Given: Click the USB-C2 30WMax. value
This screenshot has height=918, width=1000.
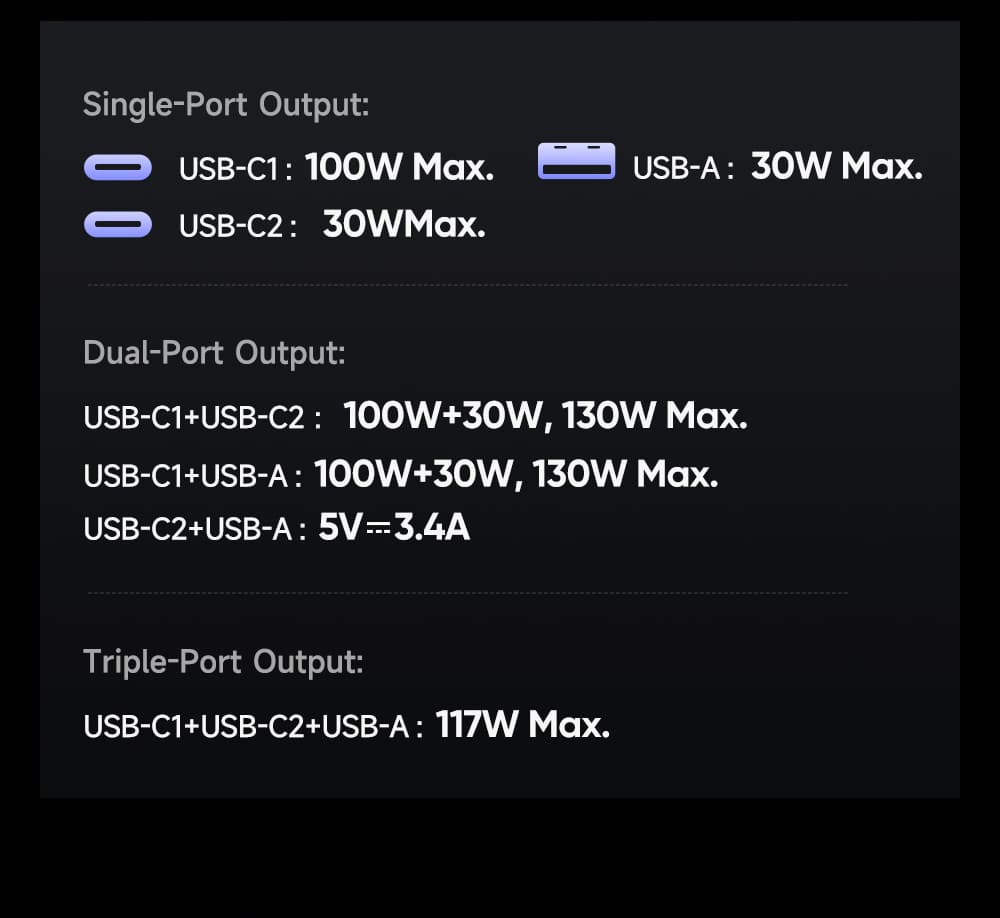Looking at the screenshot, I should [404, 225].
